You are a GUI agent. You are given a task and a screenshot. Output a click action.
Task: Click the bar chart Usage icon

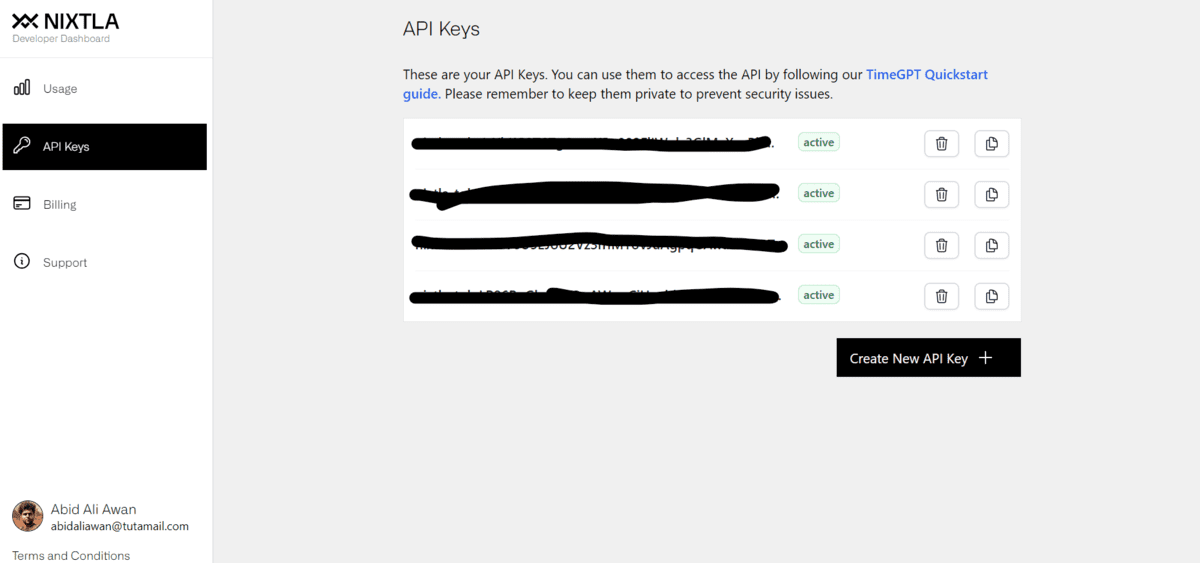click(21, 88)
